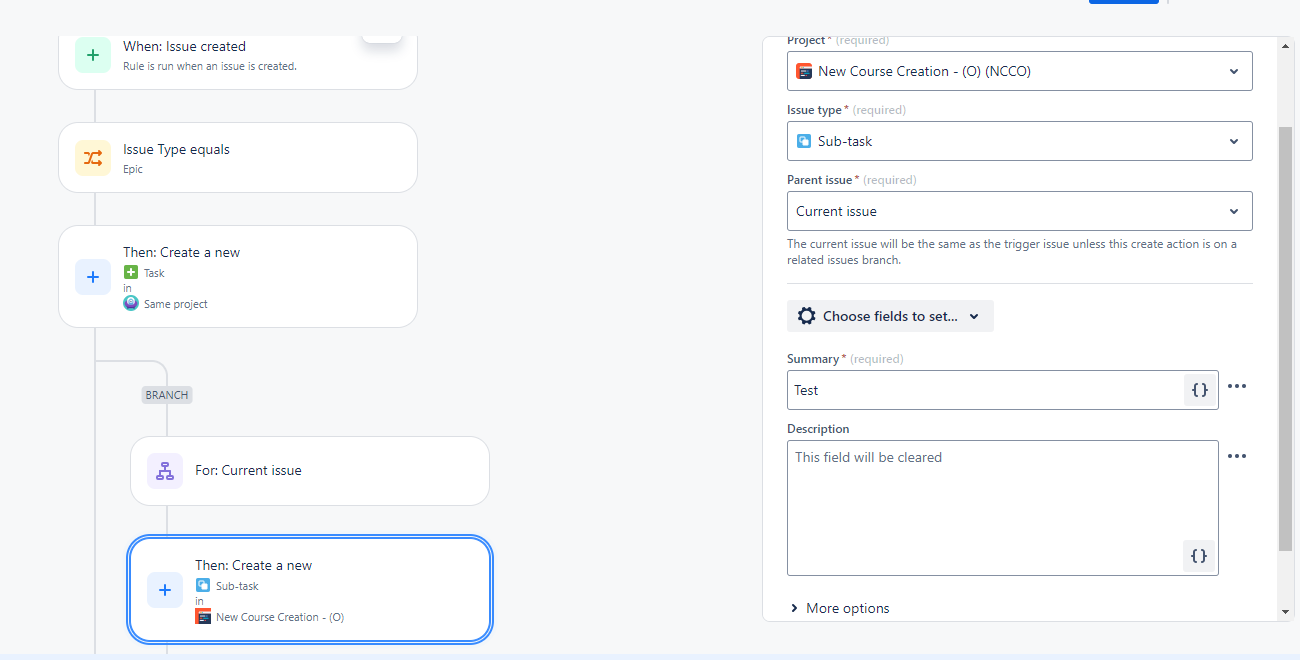Viewport: 1300px width, 660px height.
Task: Click the current issue help text under Parent issue
Action: coord(1012,252)
